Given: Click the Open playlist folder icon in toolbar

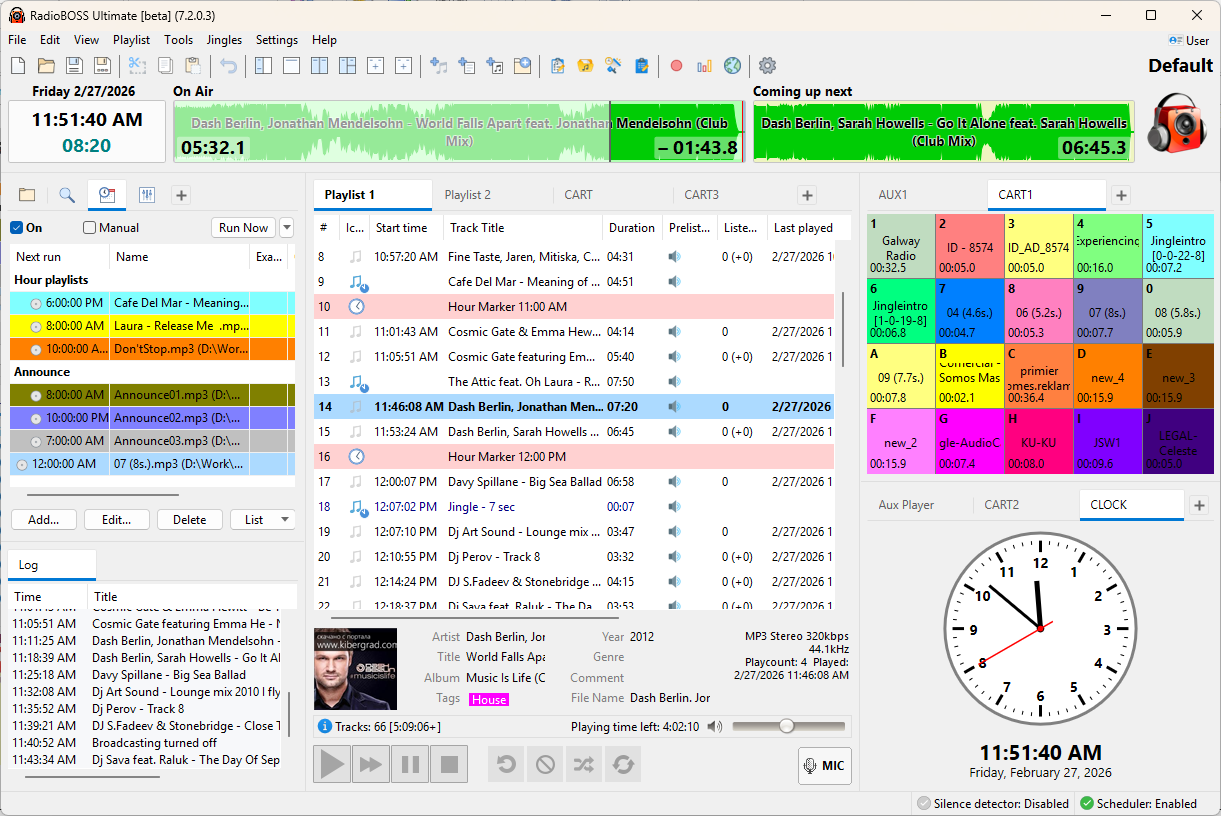Looking at the screenshot, I should pos(46,66).
